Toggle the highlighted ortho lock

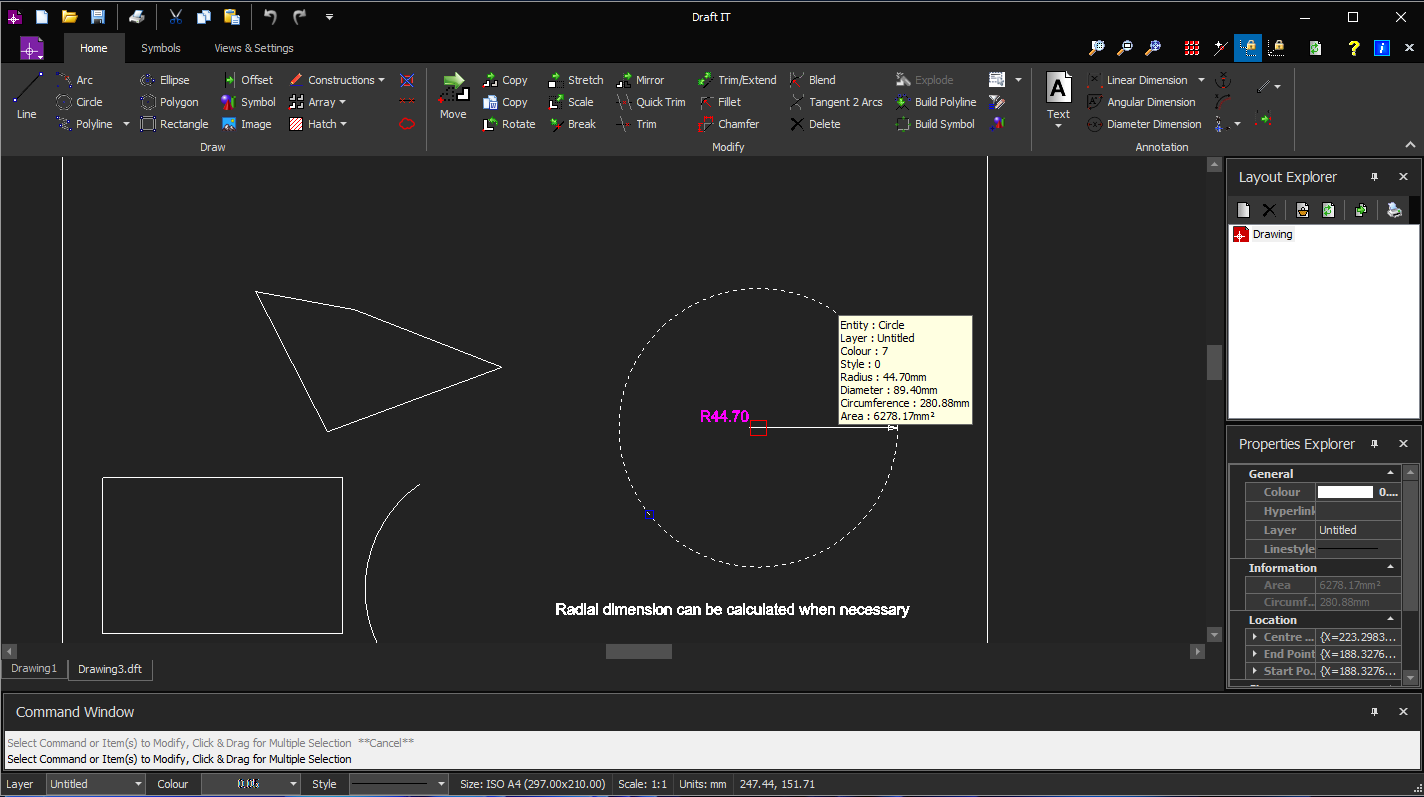1248,47
